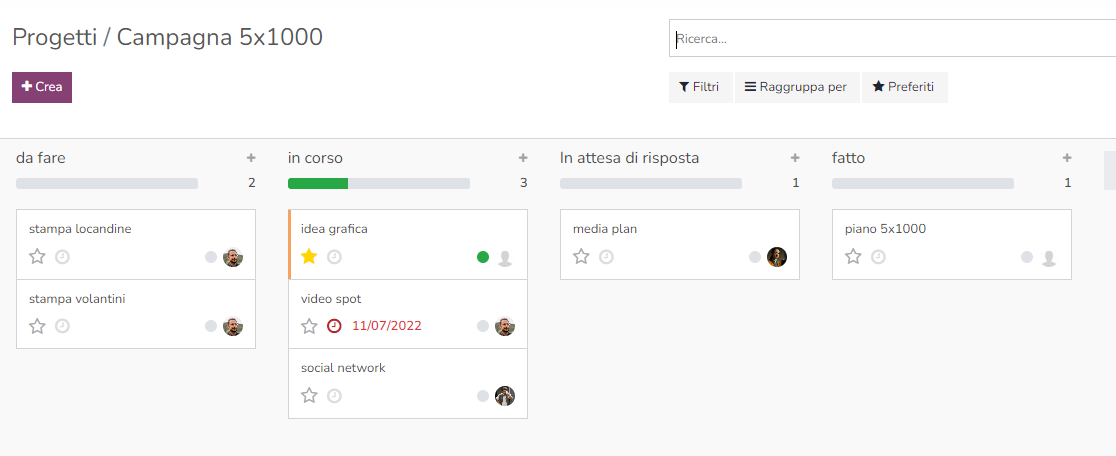The height and width of the screenshot is (456, 1116).
Task: Click the green status dot on idea grafica
Action: (483, 257)
